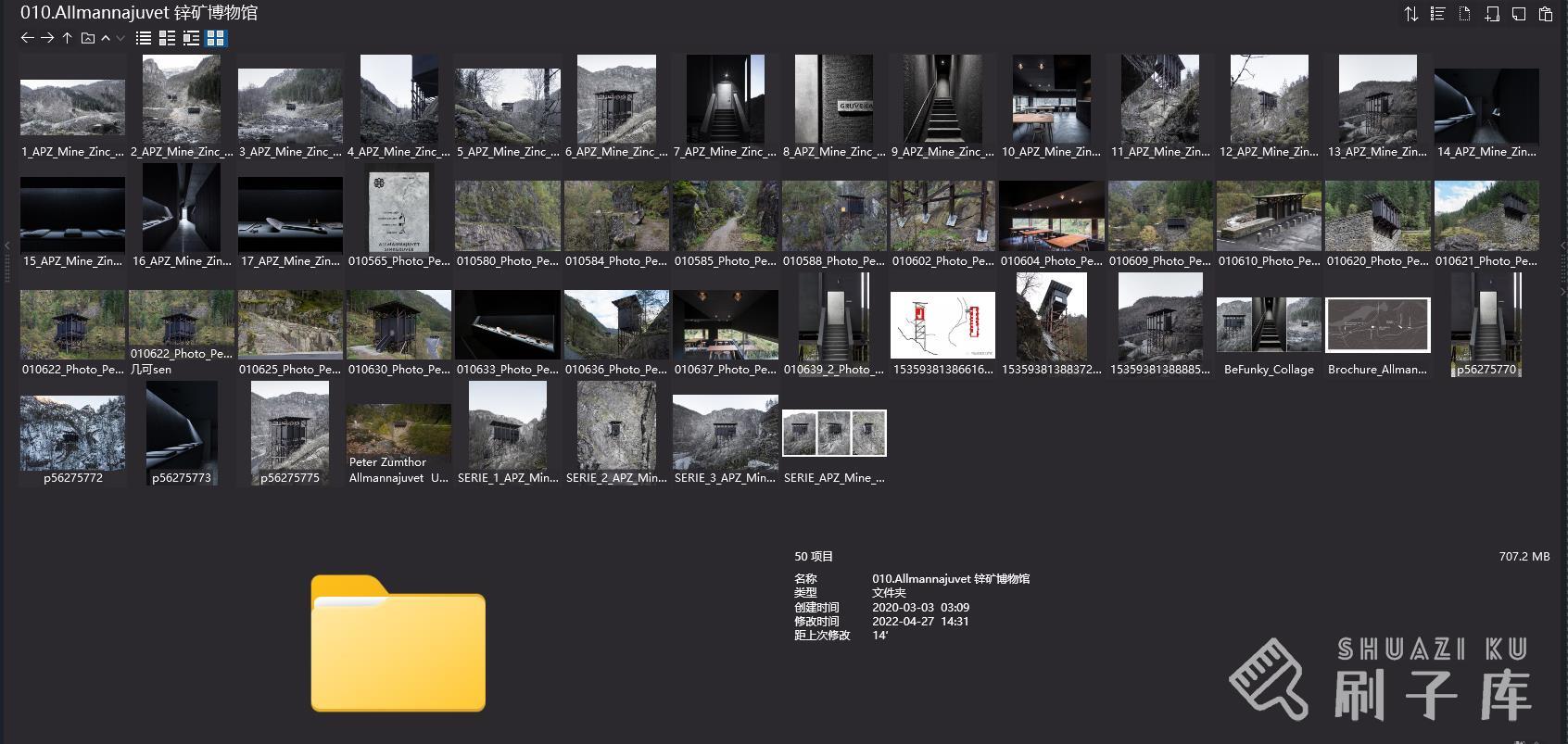Select the 1_APZ_Mine_Zinc thumbnail
Image resolution: width=1568 pixels, height=744 pixels.
pyautogui.click(x=72, y=107)
